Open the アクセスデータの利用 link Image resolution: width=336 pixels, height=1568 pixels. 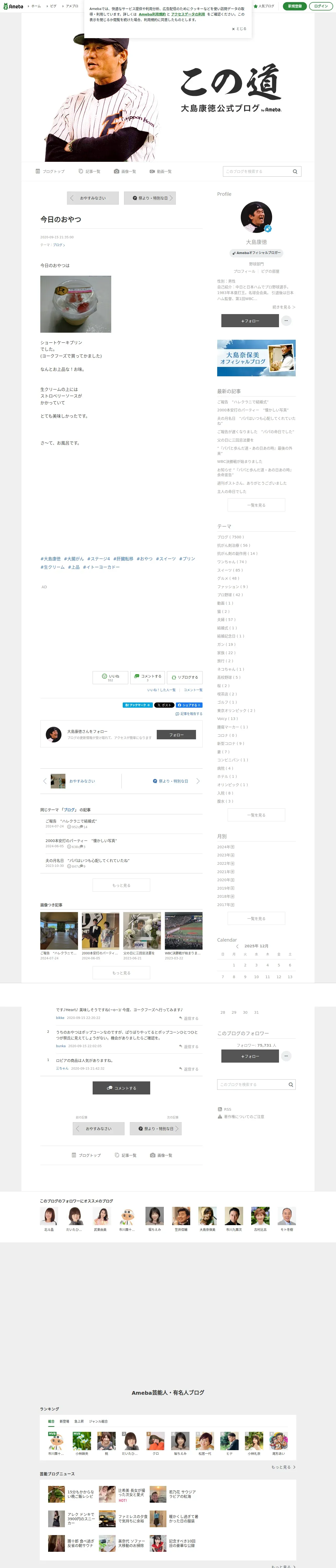coord(188,14)
